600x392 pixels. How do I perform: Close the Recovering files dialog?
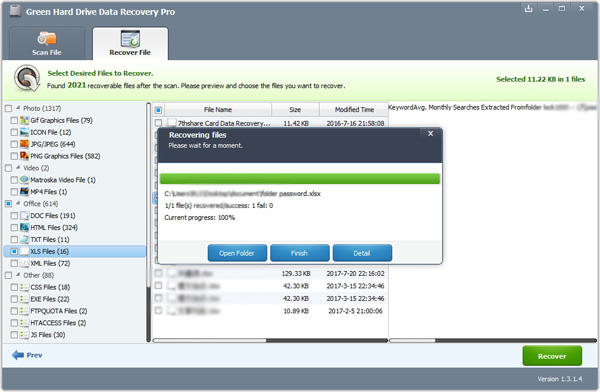430,133
